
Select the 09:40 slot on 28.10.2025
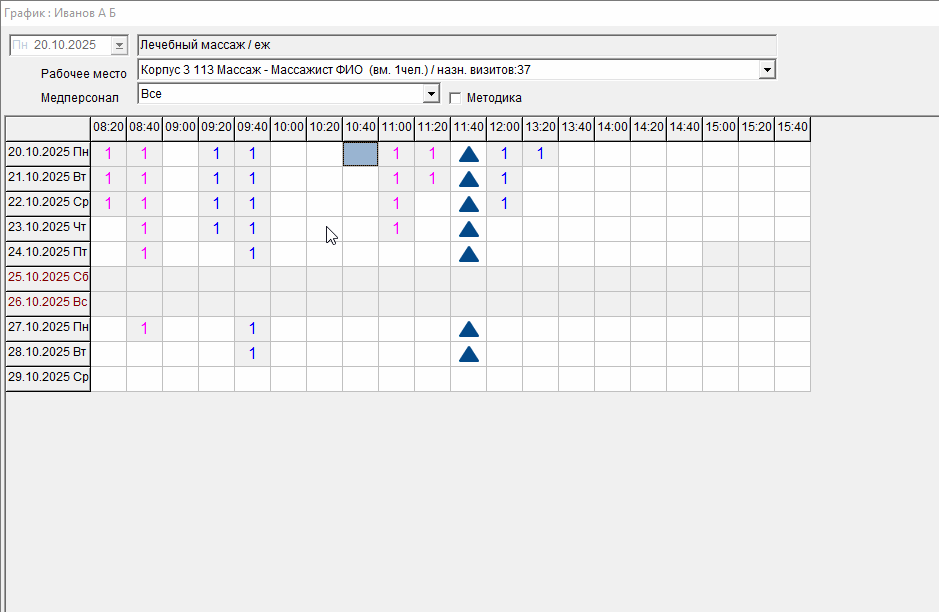tap(252, 354)
